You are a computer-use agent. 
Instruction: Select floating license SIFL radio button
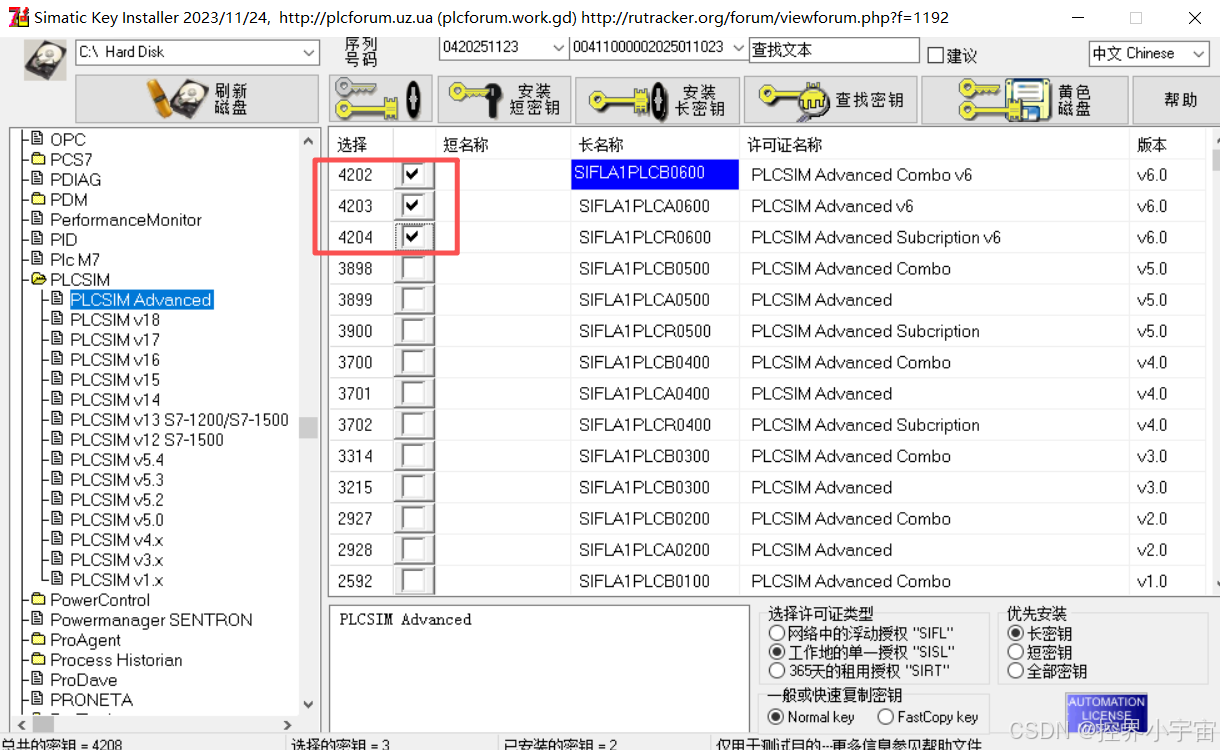[x=776, y=633]
